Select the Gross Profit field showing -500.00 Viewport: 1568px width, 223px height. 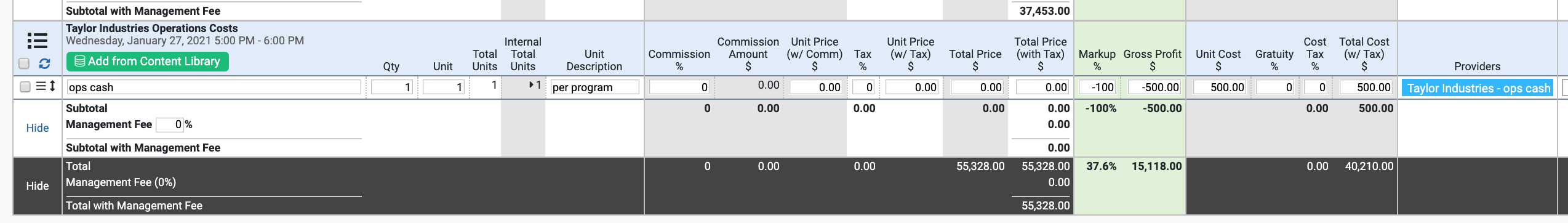tap(1154, 87)
